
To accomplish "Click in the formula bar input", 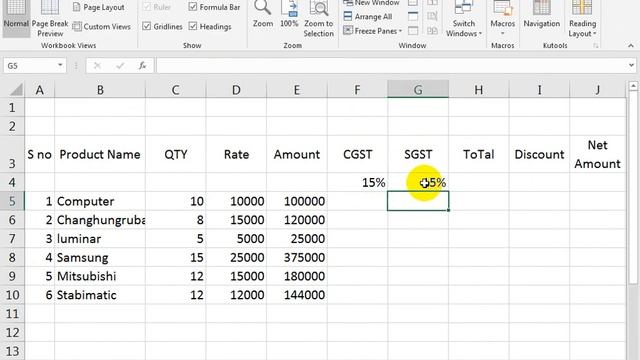I will pyautogui.click(x=391, y=66).
